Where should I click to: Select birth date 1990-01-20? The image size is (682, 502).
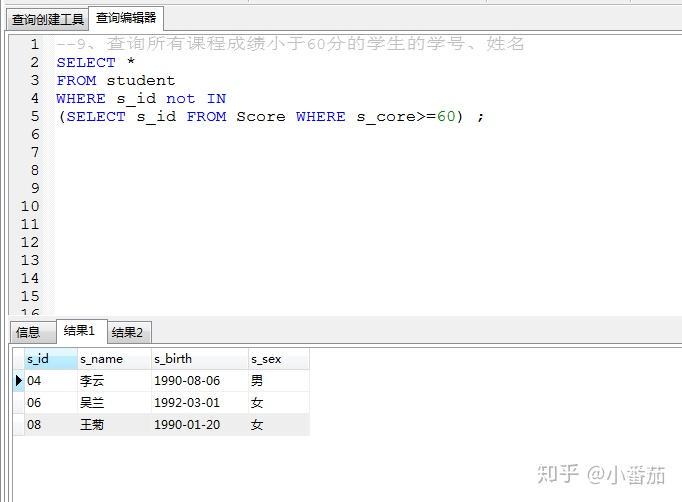(x=199, y=424)
